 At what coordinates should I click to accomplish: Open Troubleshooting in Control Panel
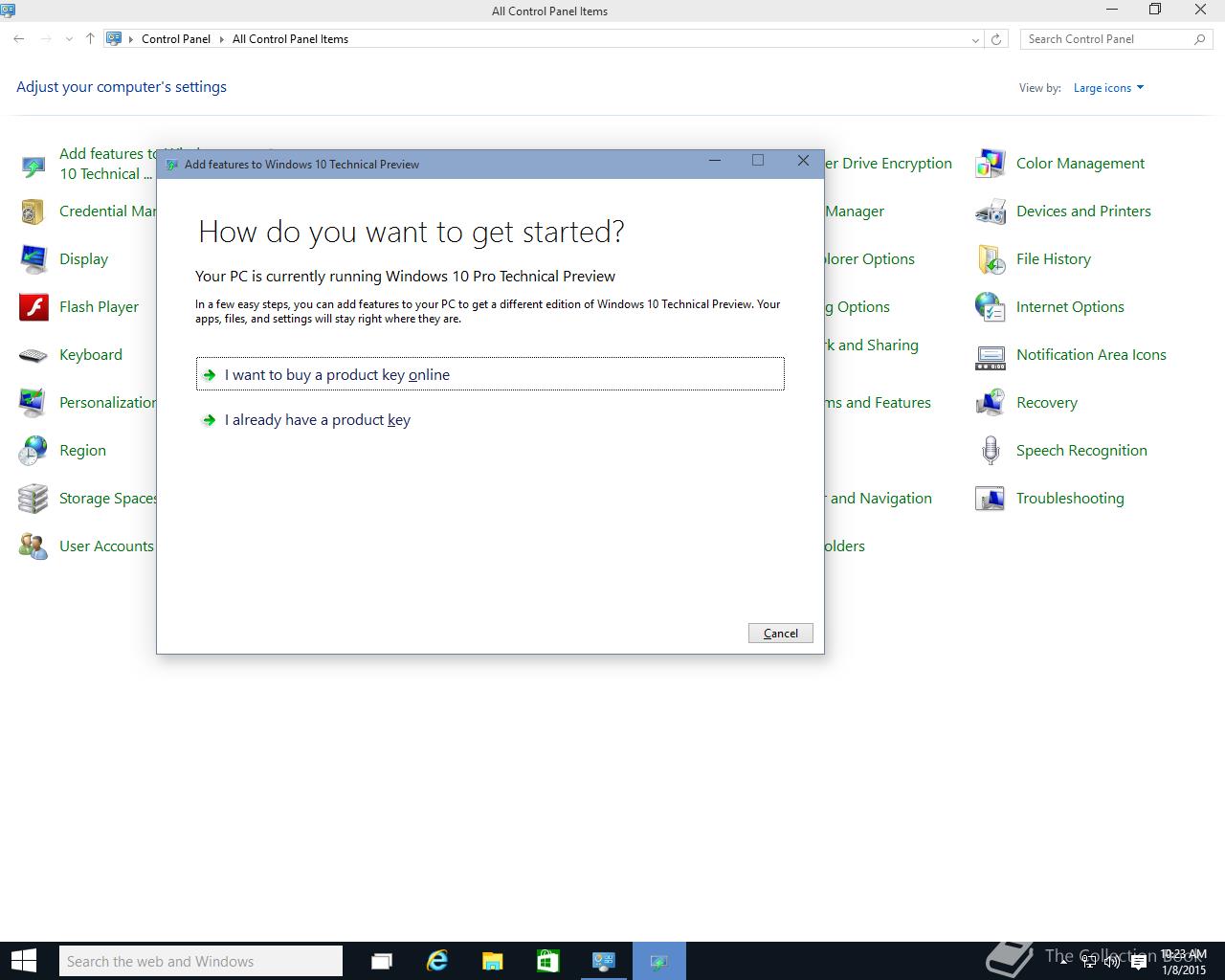pyautogui.click(x=1050, y=499)
